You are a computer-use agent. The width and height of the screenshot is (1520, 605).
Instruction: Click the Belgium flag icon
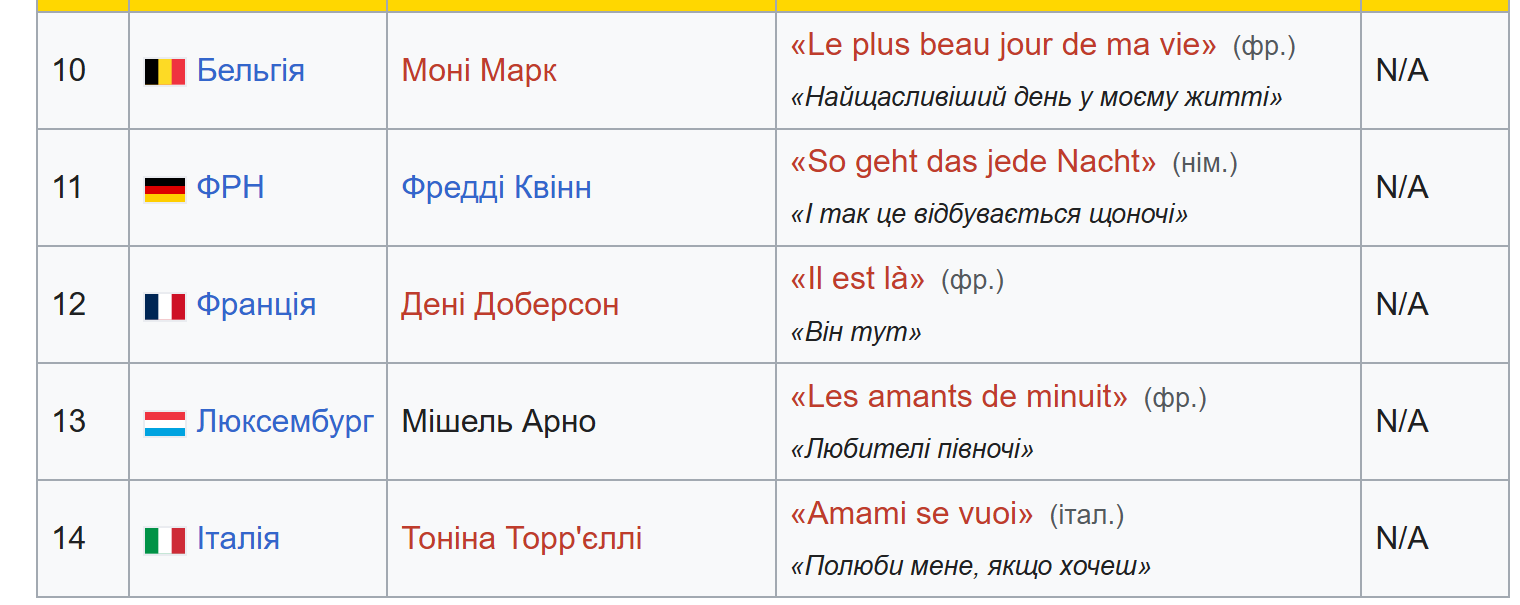pyautogui.click(x=165, y=71)
